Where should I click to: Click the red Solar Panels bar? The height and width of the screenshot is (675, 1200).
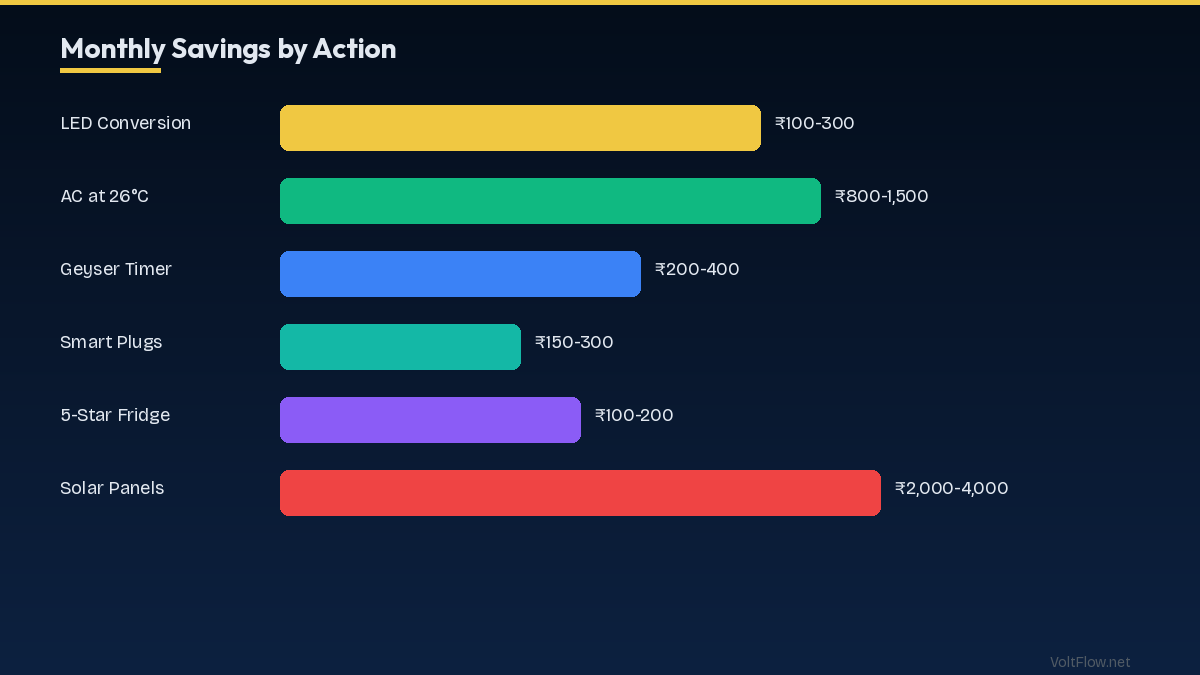tap(580, 493)
